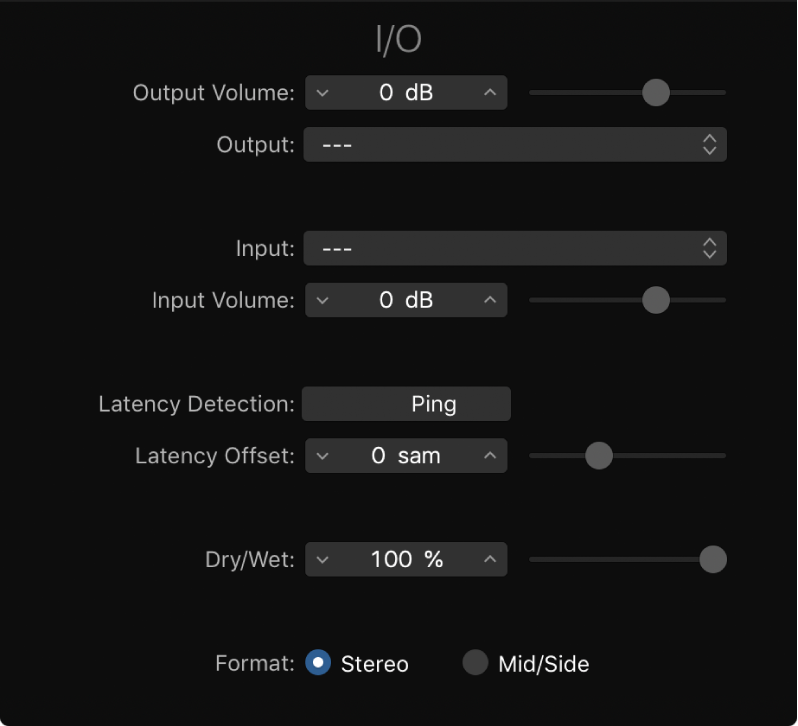Click the Latency Offset slider knob
The height and width of the screenshot is (726, 798).
click(598, 456)
